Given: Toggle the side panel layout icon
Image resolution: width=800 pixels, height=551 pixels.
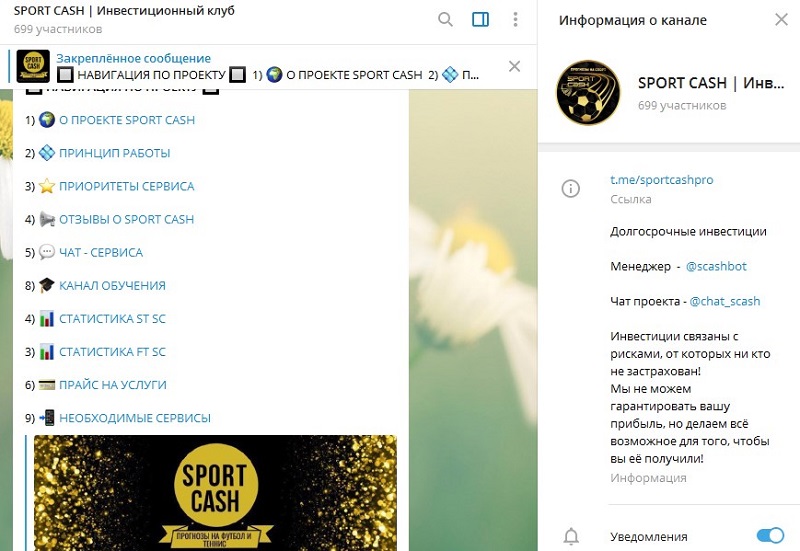Looking at the screenshot, I should coord(480,19).
